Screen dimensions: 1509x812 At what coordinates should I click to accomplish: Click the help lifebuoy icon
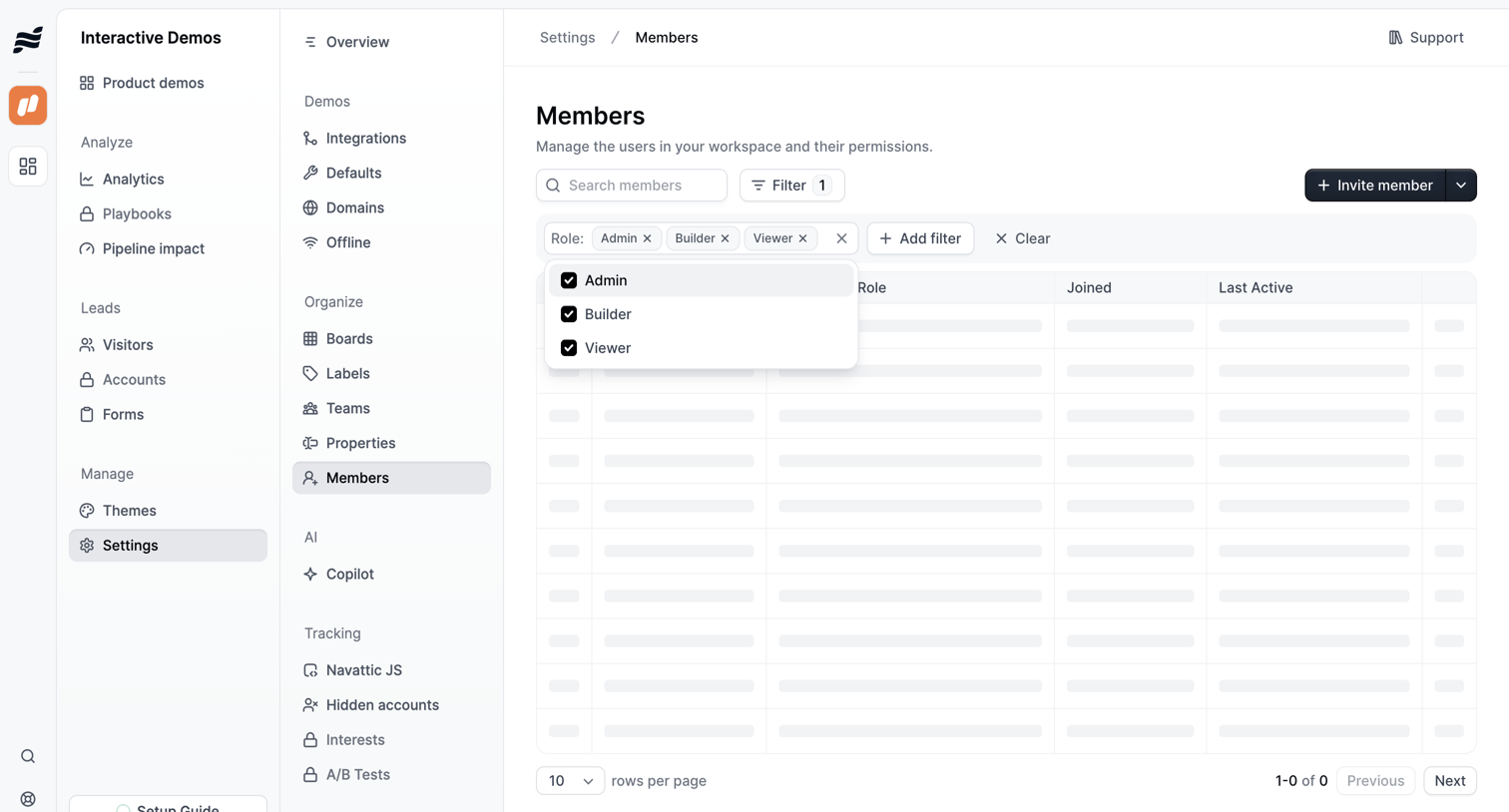[28, 799]
